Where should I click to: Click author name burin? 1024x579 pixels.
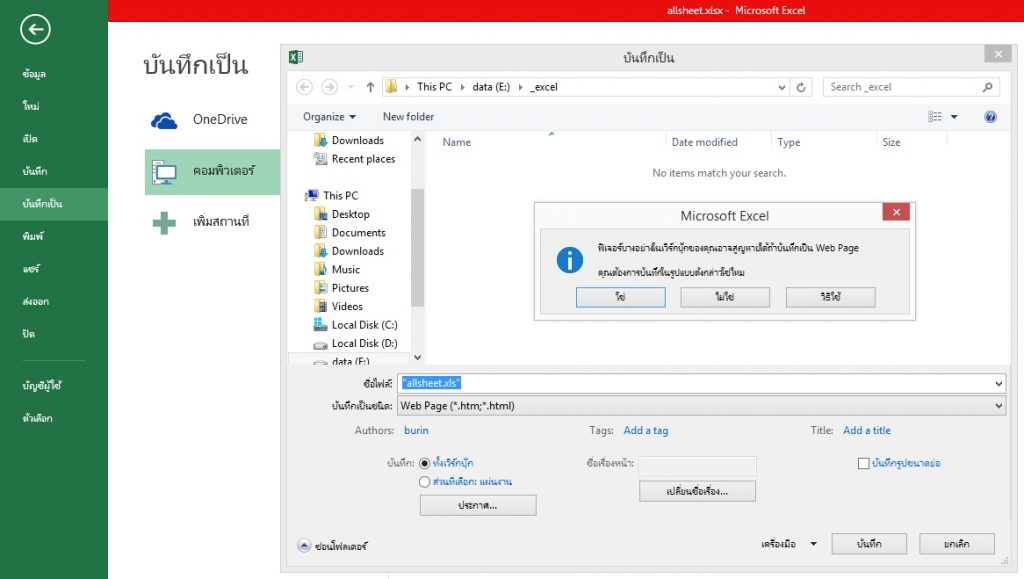pyautogui.click(x=416, y=430)
